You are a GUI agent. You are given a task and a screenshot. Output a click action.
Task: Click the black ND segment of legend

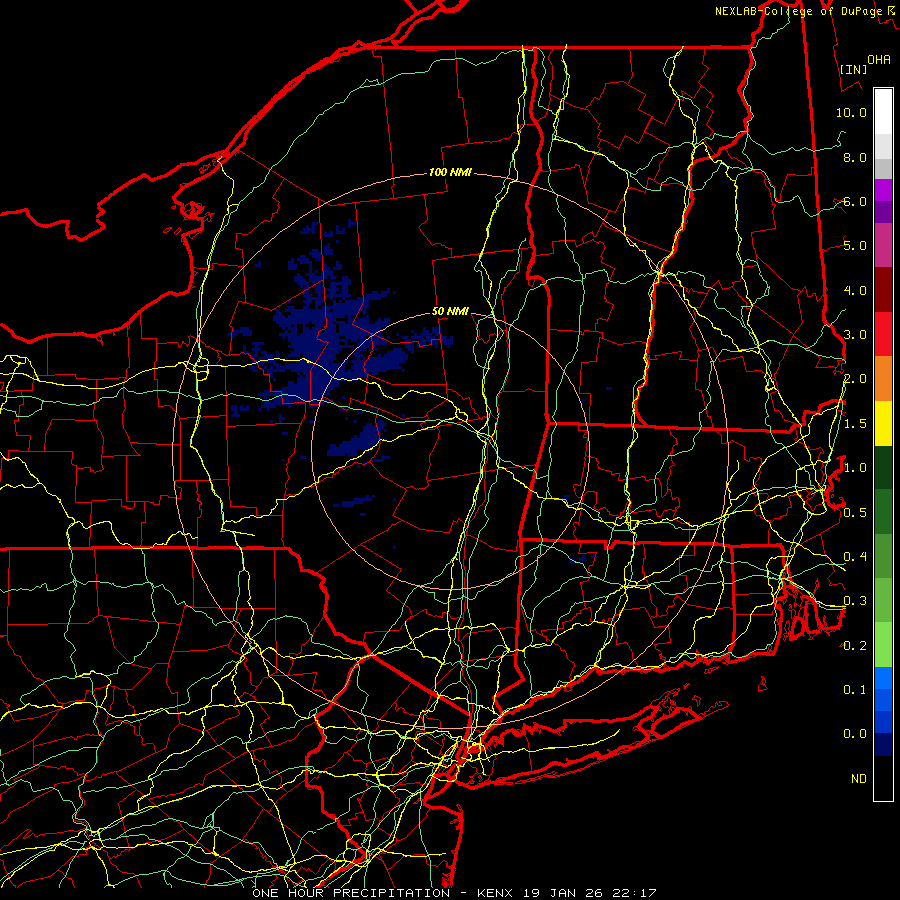[883, 778]
